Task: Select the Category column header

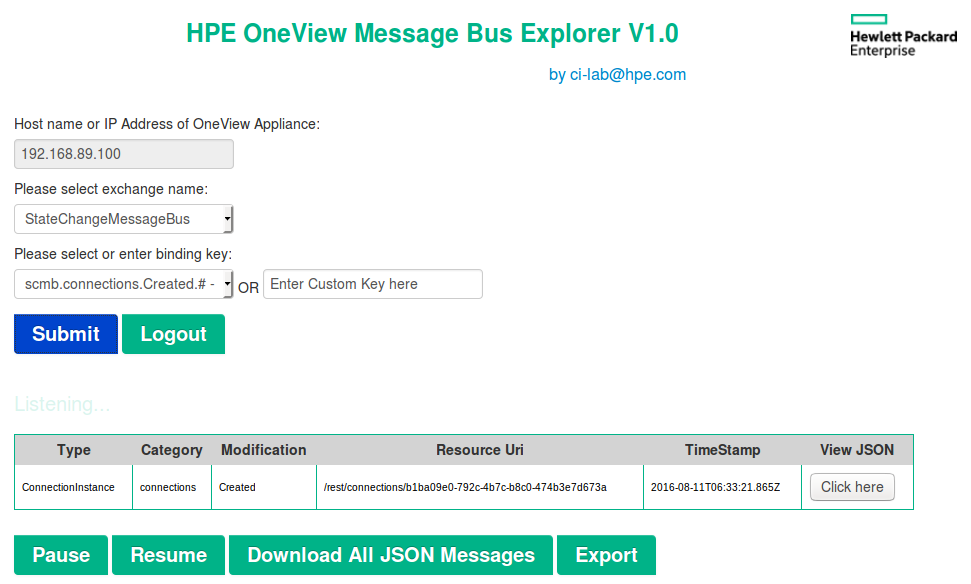Action: [172, 450]
